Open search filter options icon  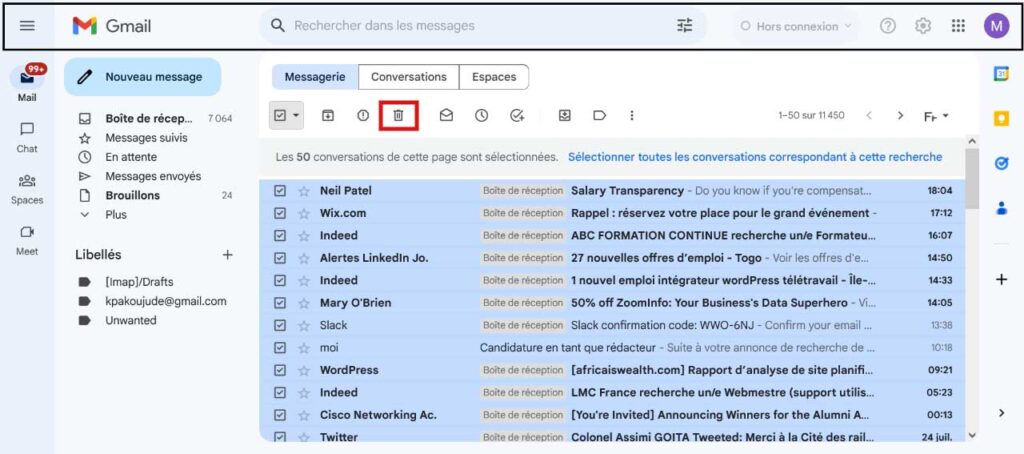coord(684,26)
